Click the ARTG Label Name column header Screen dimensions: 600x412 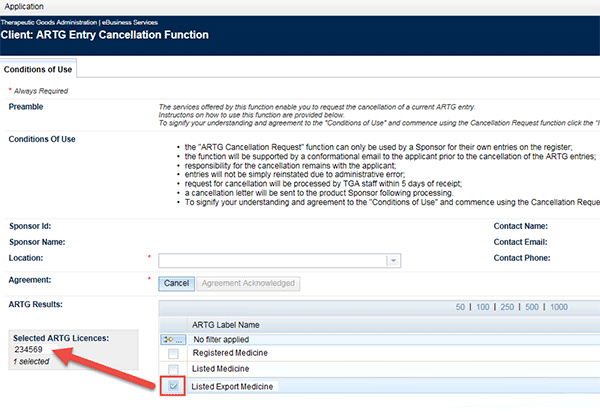[227, 324]
